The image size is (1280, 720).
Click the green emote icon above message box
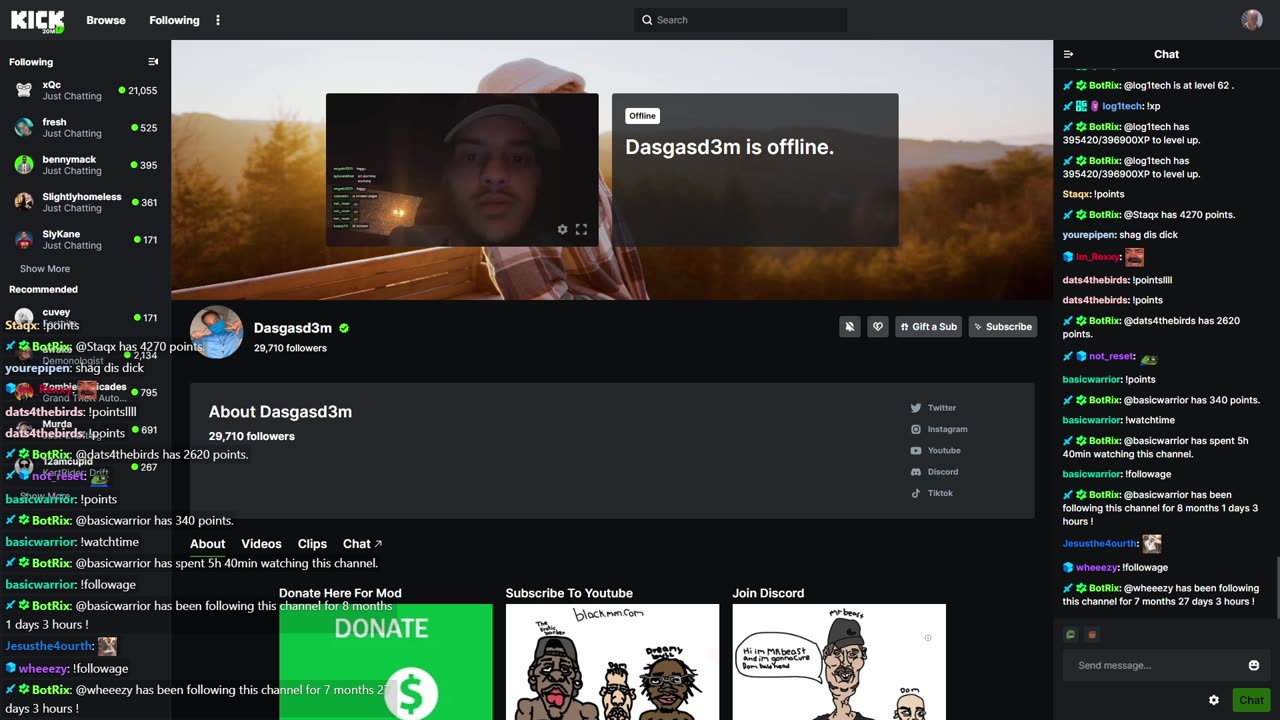pyautogui.click(x=1070, y=634)
